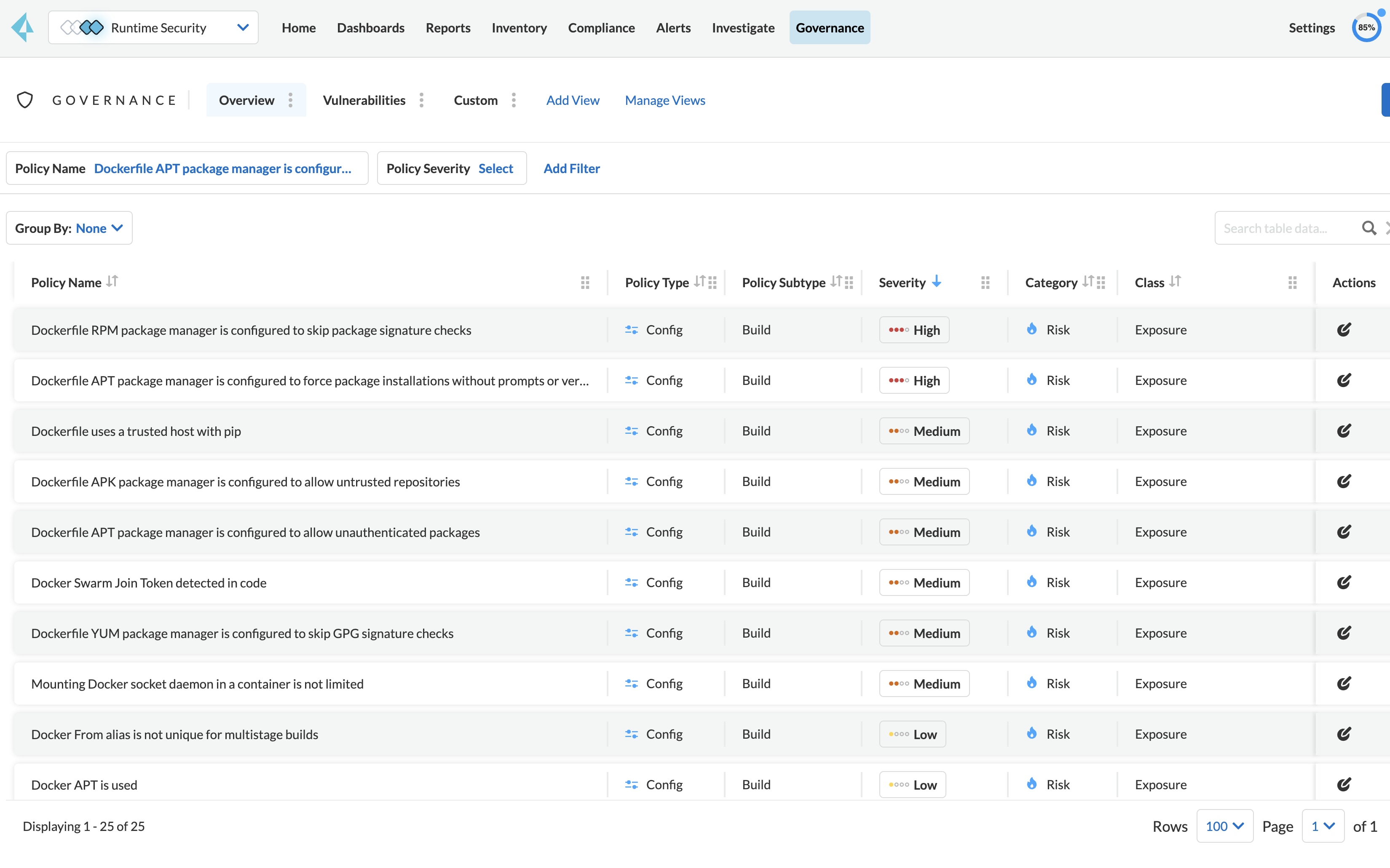The image size is (1390, 868).
Task: Toggle sort on Class column
Action: (x=1175, y=281)
